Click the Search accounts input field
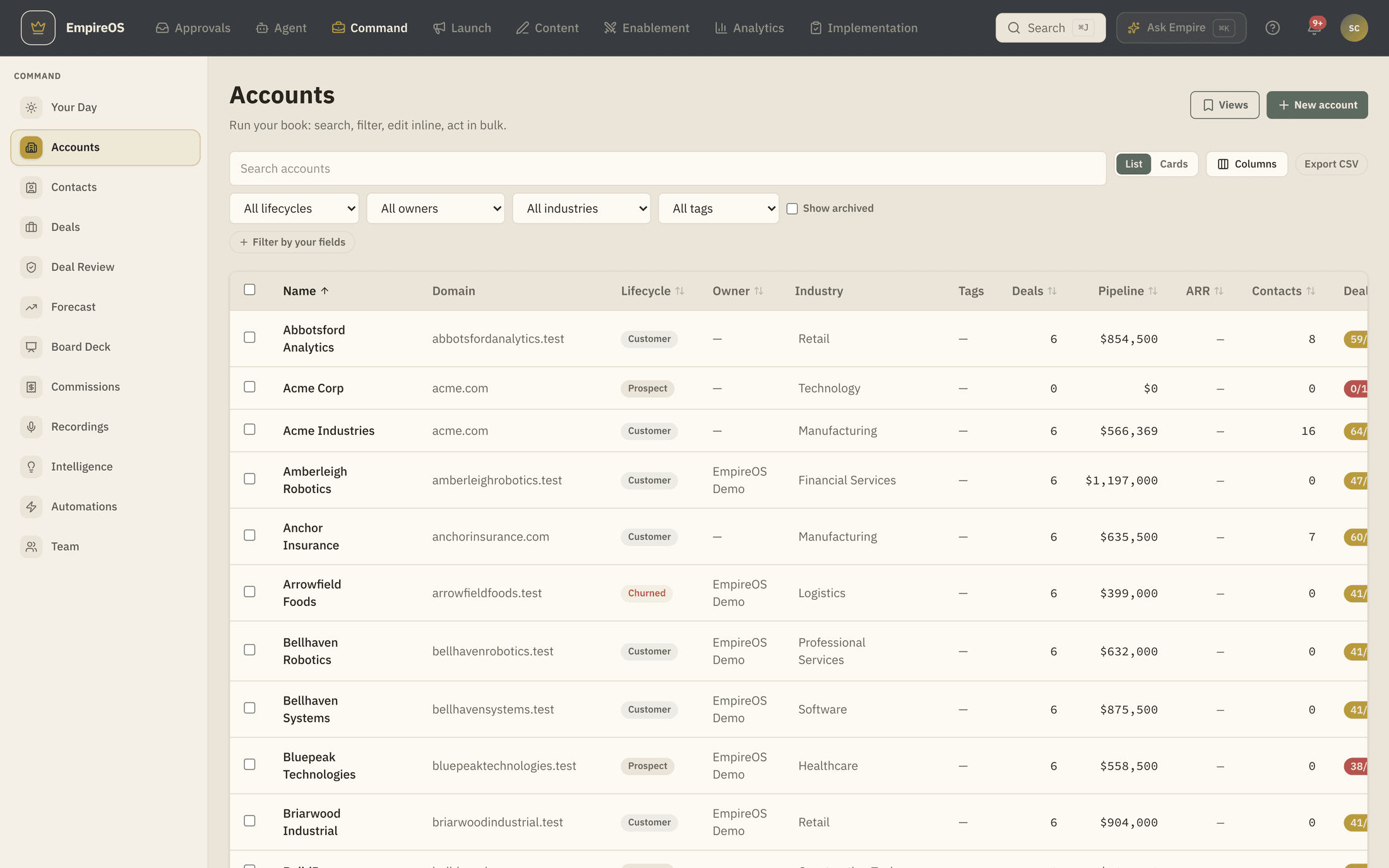Screen dimensions: 1389x868 pyautogui.click(x=667, y=169)
